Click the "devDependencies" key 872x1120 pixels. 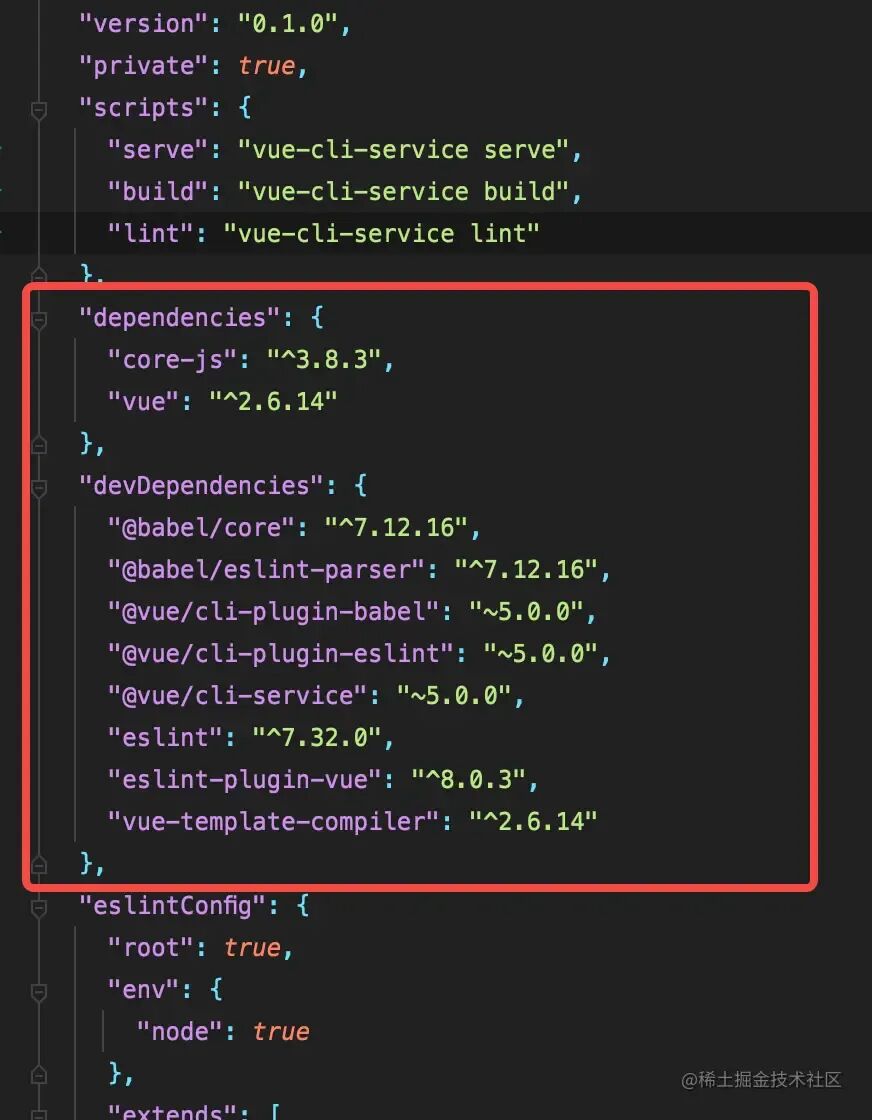tap(201, 486)
